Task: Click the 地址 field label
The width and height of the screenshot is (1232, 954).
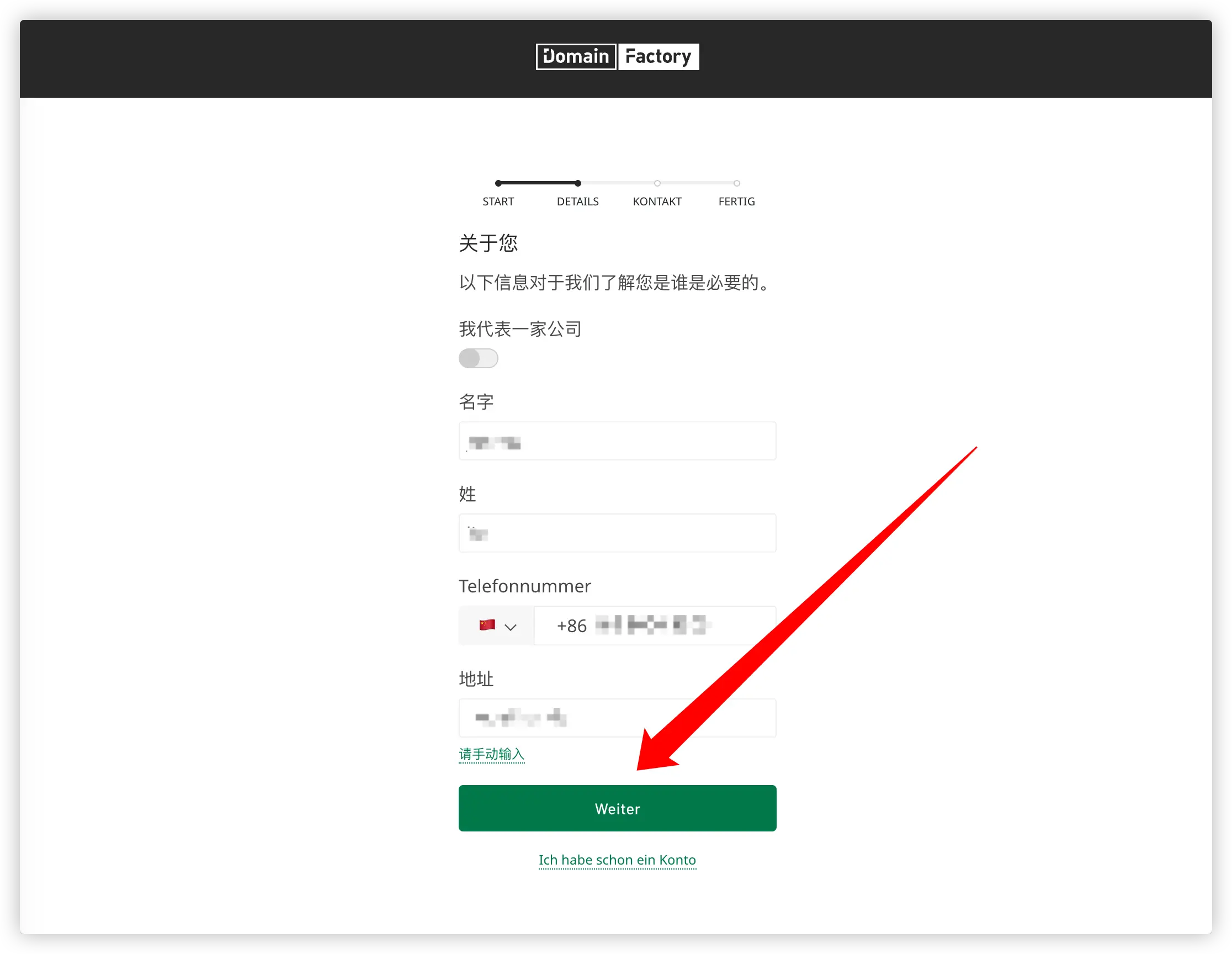Action: coord(476,679)
